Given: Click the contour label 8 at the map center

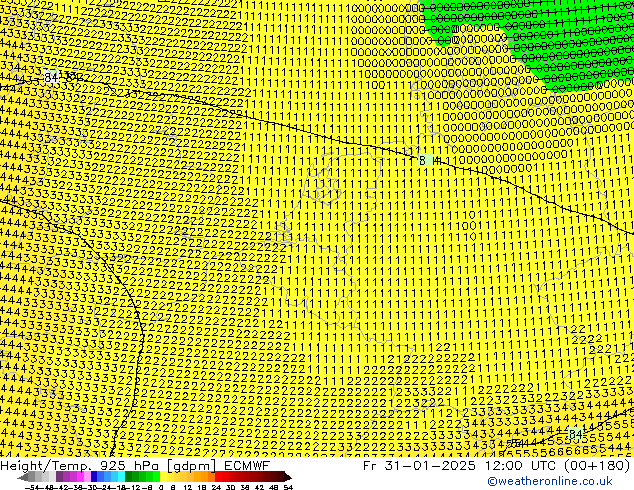Looking at the screenshot, I should [423, 161].
